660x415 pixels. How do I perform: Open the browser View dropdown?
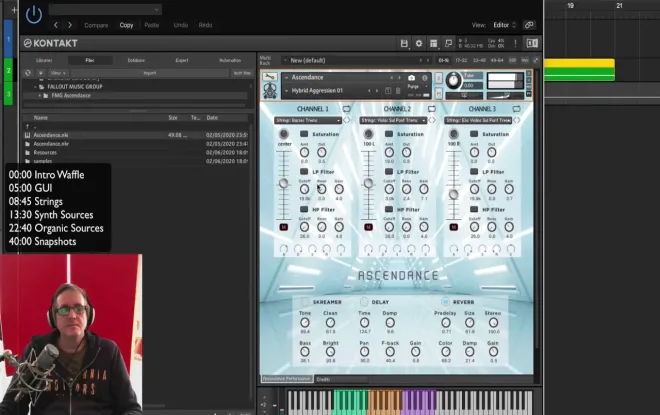pos(58,73)
